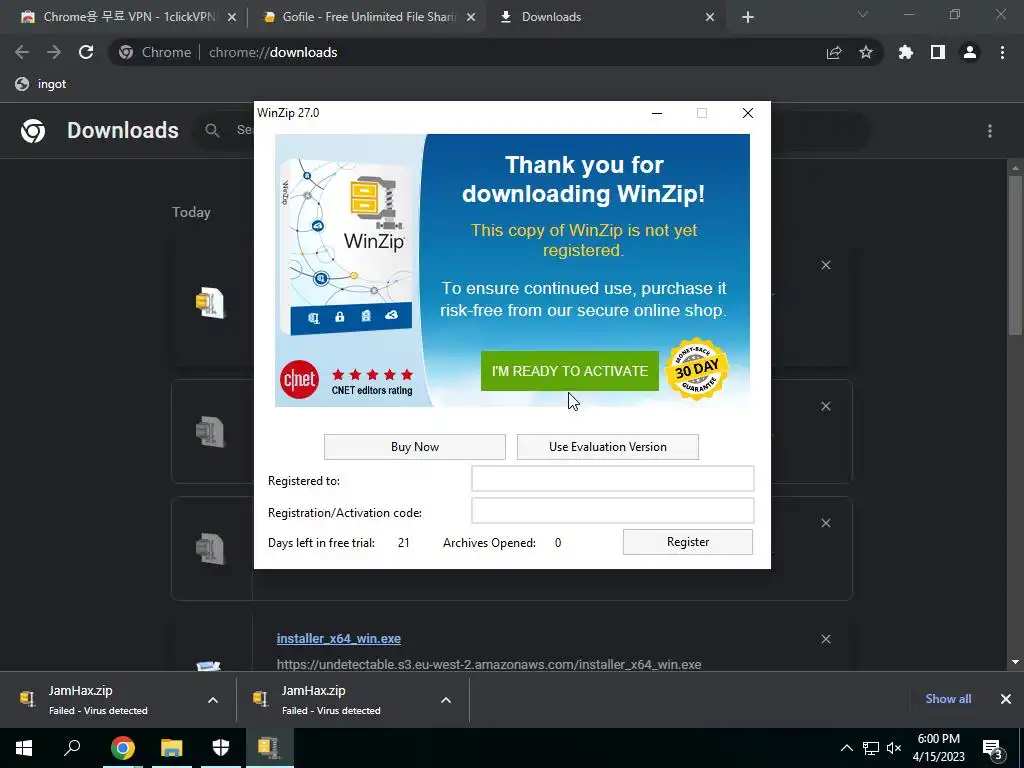The image size is (1024, 768).
Task: Go back in Chrome
Action: click(22, 52)
